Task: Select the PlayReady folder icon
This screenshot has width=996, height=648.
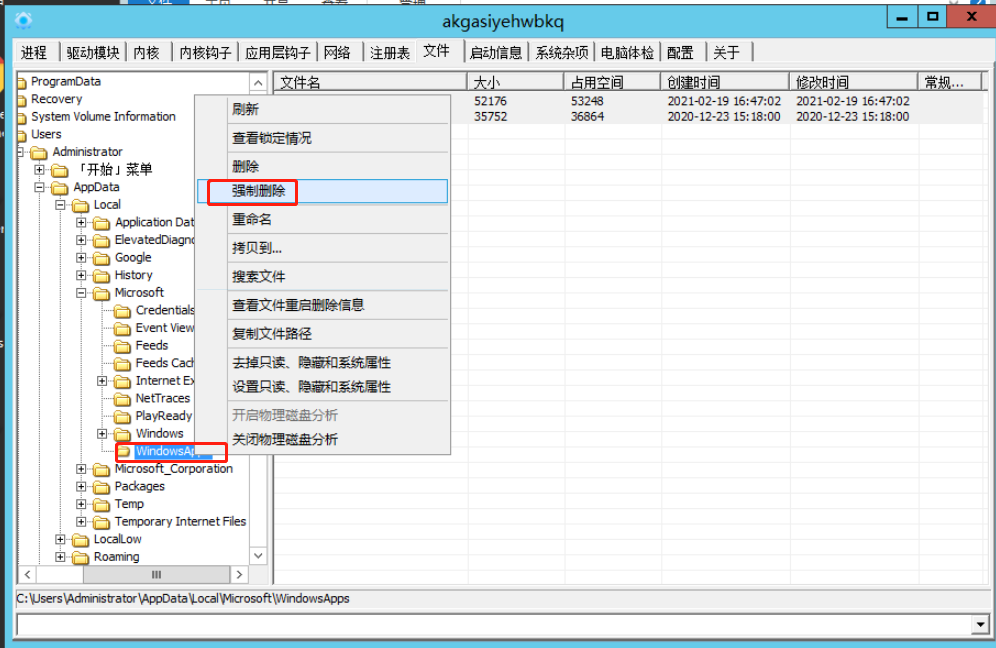Action: pos(122,416)
